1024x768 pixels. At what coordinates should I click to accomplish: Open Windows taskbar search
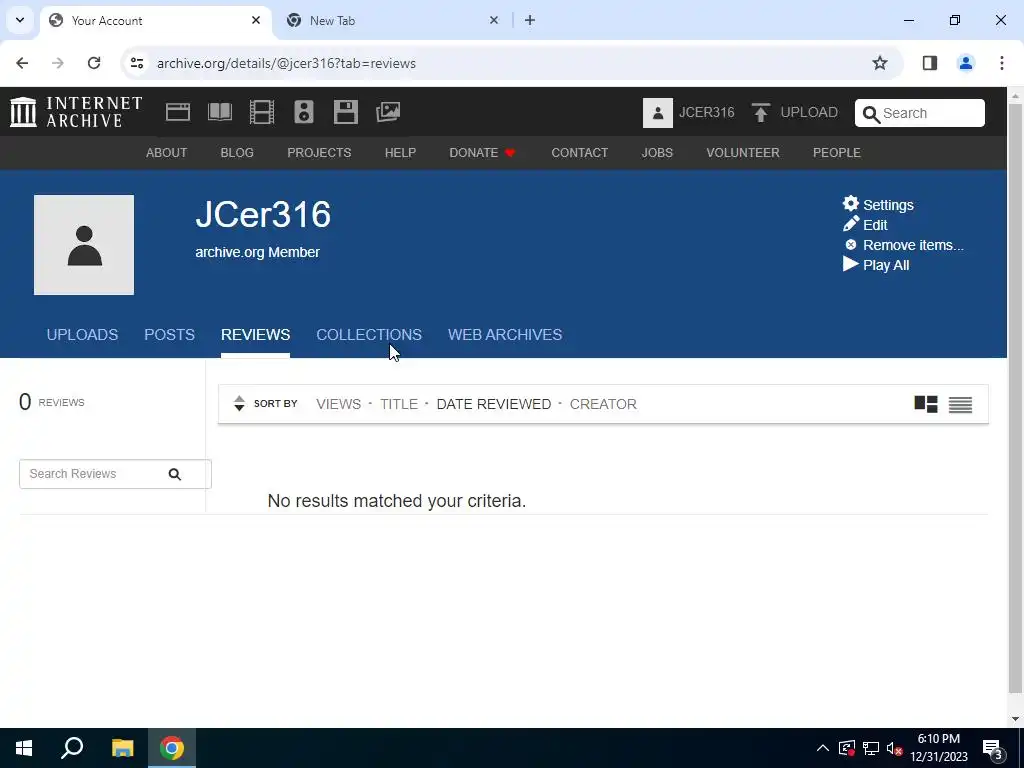pos(72,748)
